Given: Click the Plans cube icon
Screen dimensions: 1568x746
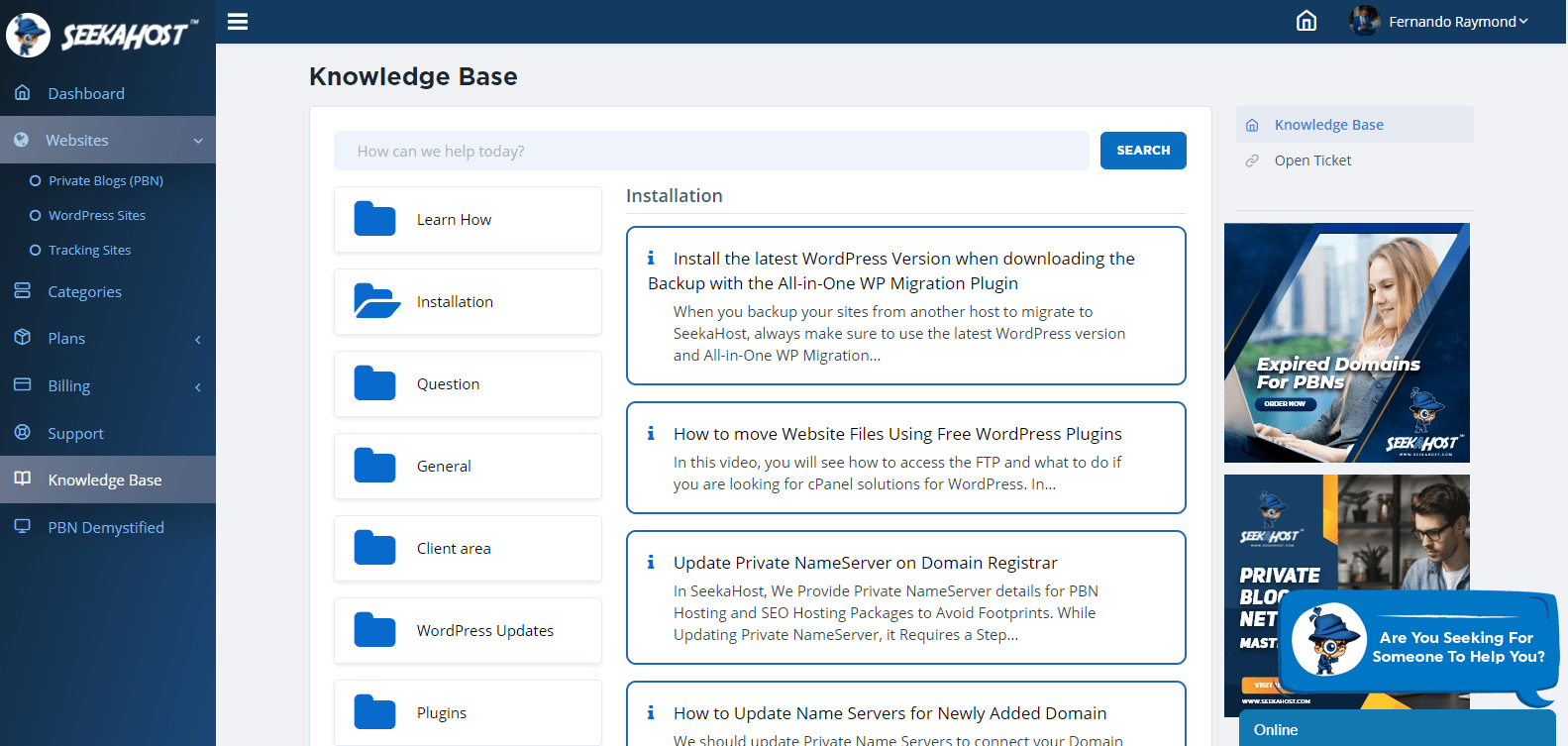Looking at the screenshot, I should (x=23, y=337).
